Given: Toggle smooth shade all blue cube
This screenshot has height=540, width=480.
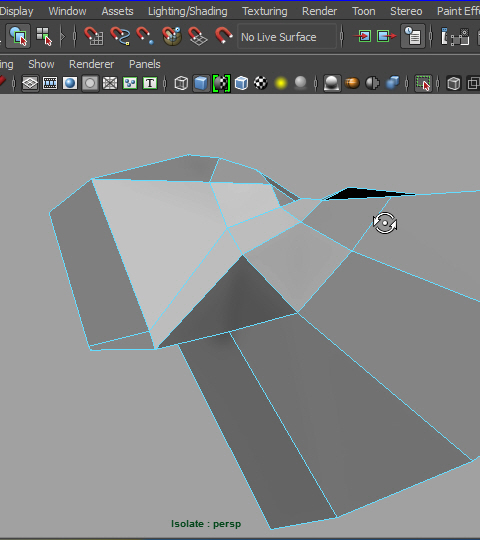Looking at the screenshot, I should [x=201, y=83].
